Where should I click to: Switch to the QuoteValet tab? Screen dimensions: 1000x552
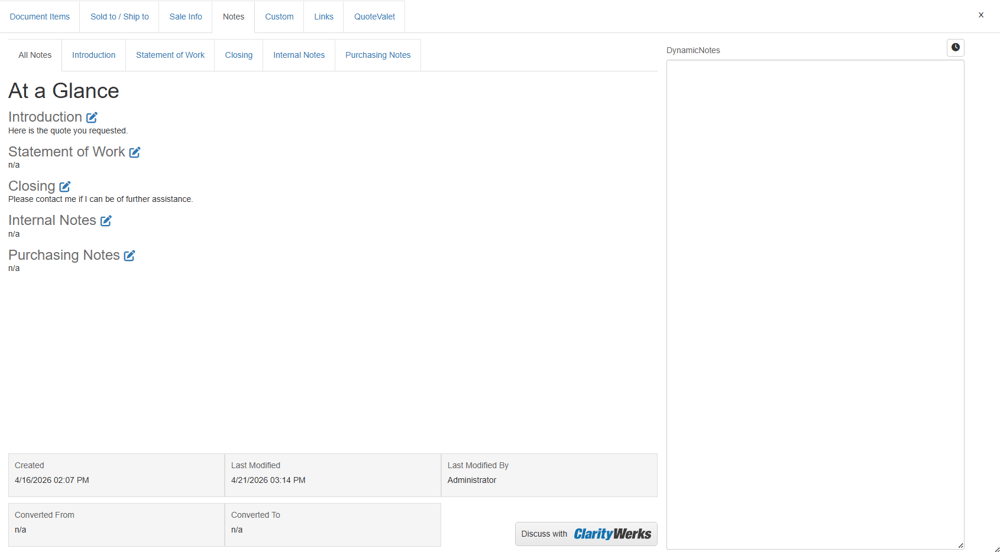pos(374,17)
